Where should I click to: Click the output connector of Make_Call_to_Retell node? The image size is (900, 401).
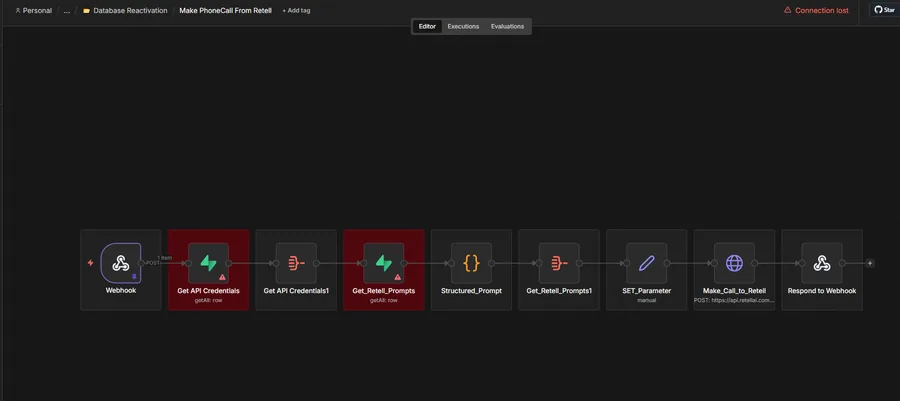click(x=755, y=263)
